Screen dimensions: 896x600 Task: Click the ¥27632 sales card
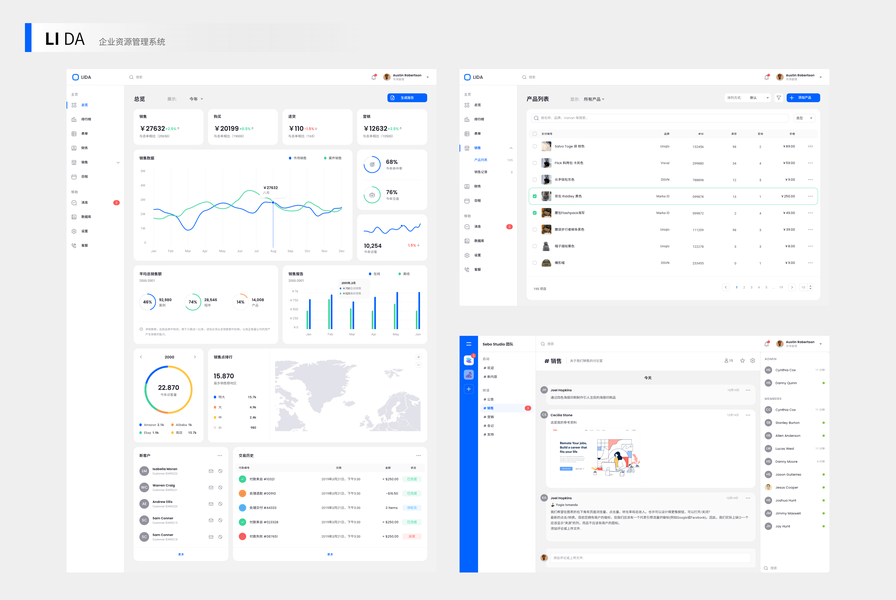(x=169, y=127)
